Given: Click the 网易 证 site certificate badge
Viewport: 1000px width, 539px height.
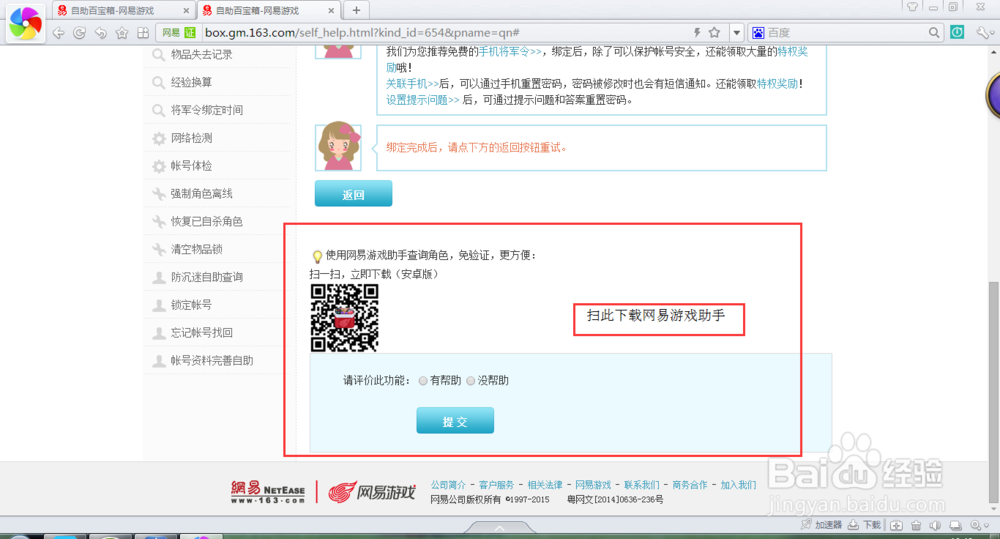Looking at the screenshot, I should [178, 33].
